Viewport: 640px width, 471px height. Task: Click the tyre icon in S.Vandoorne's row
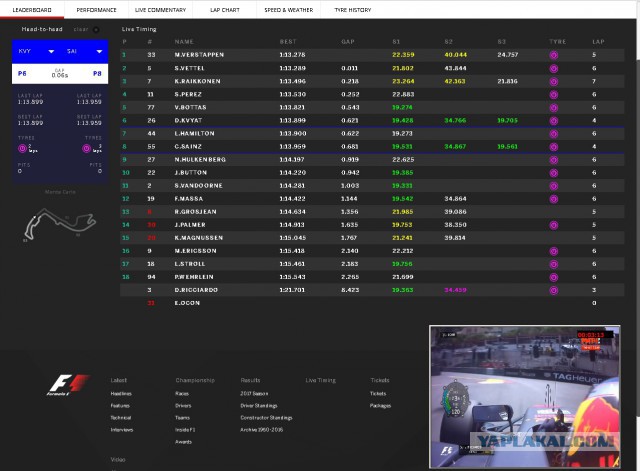553,186
